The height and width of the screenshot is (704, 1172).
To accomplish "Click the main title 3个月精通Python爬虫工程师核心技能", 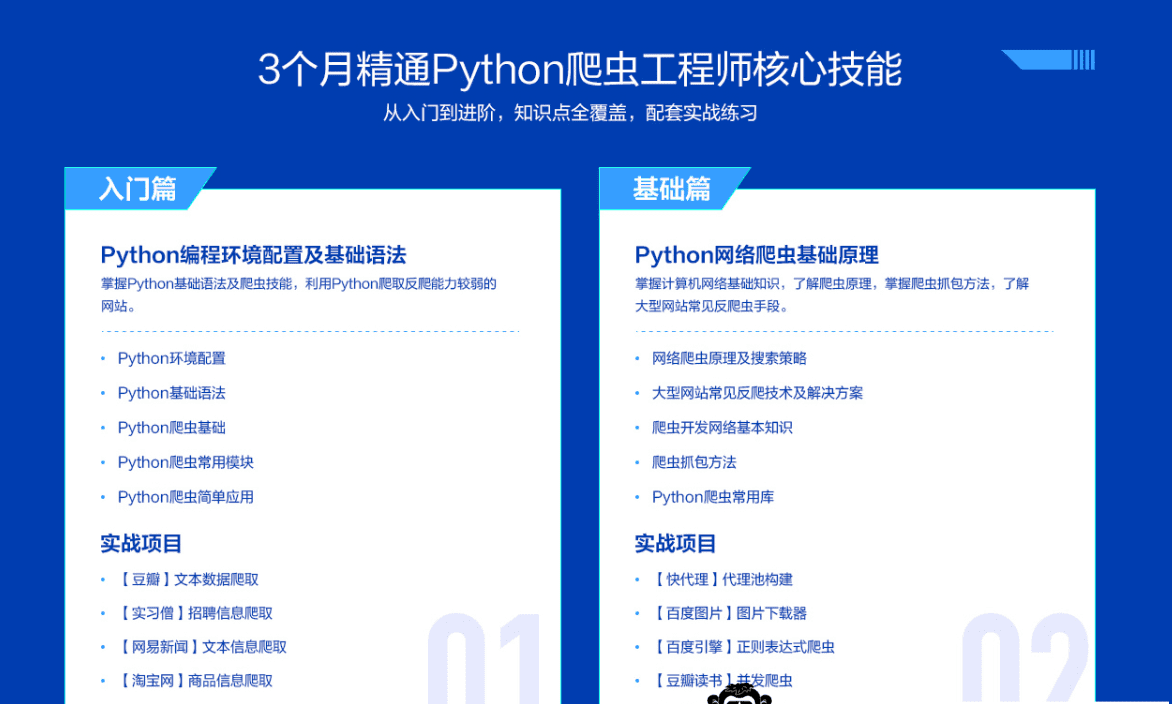I will pyautogui.click(x=580, y=70).
